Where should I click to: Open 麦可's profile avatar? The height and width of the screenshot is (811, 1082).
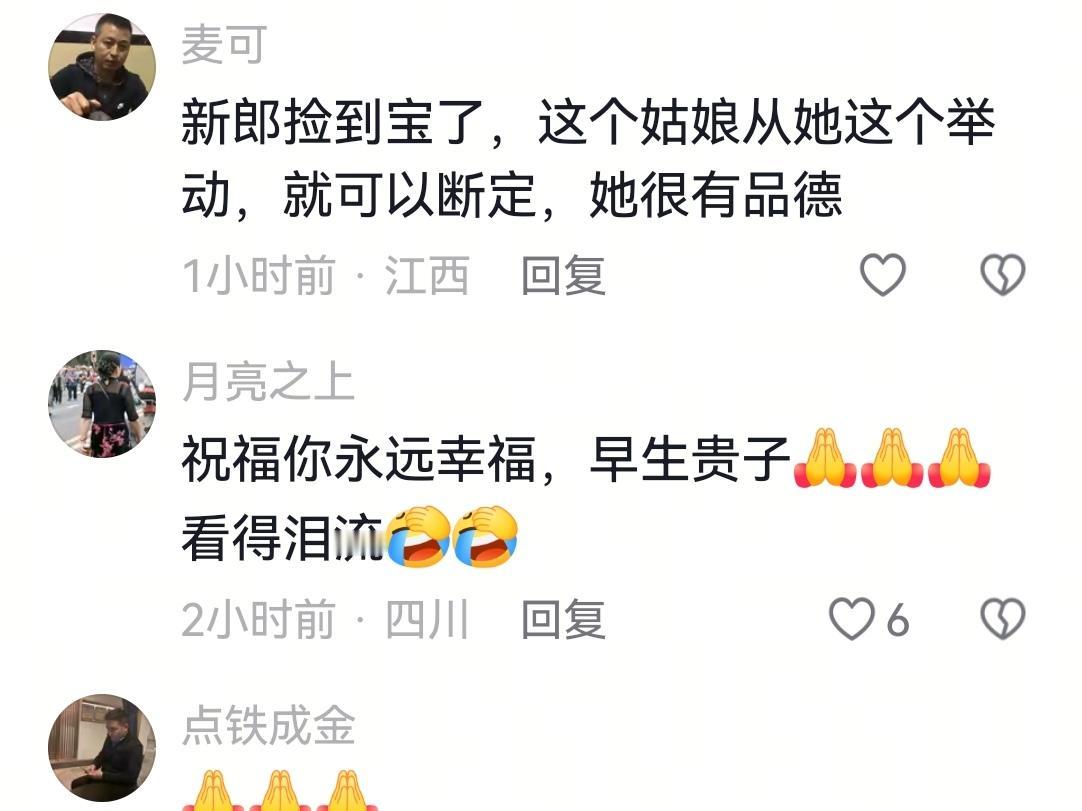(x=102, y=67)
